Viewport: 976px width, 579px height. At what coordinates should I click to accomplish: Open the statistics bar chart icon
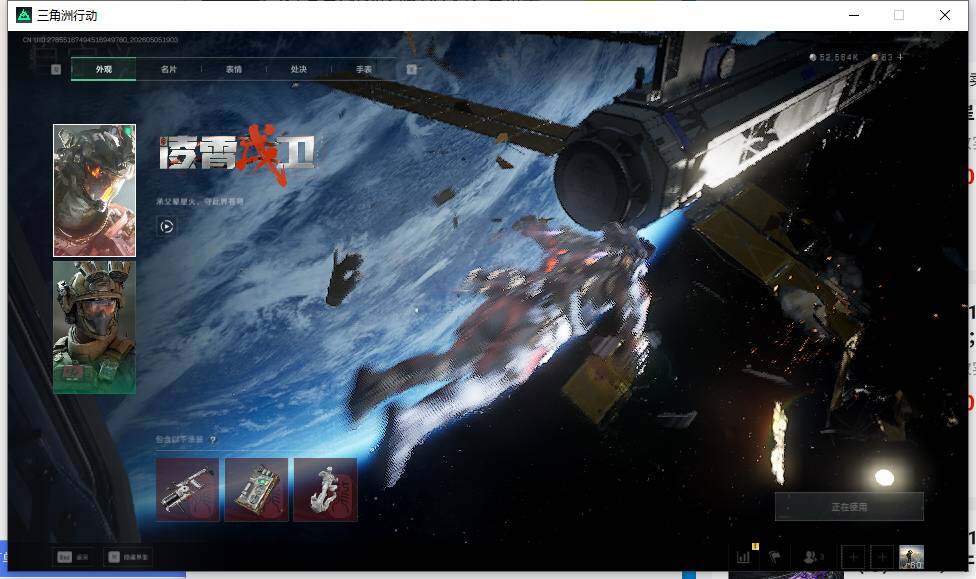(x=743, y=557)
